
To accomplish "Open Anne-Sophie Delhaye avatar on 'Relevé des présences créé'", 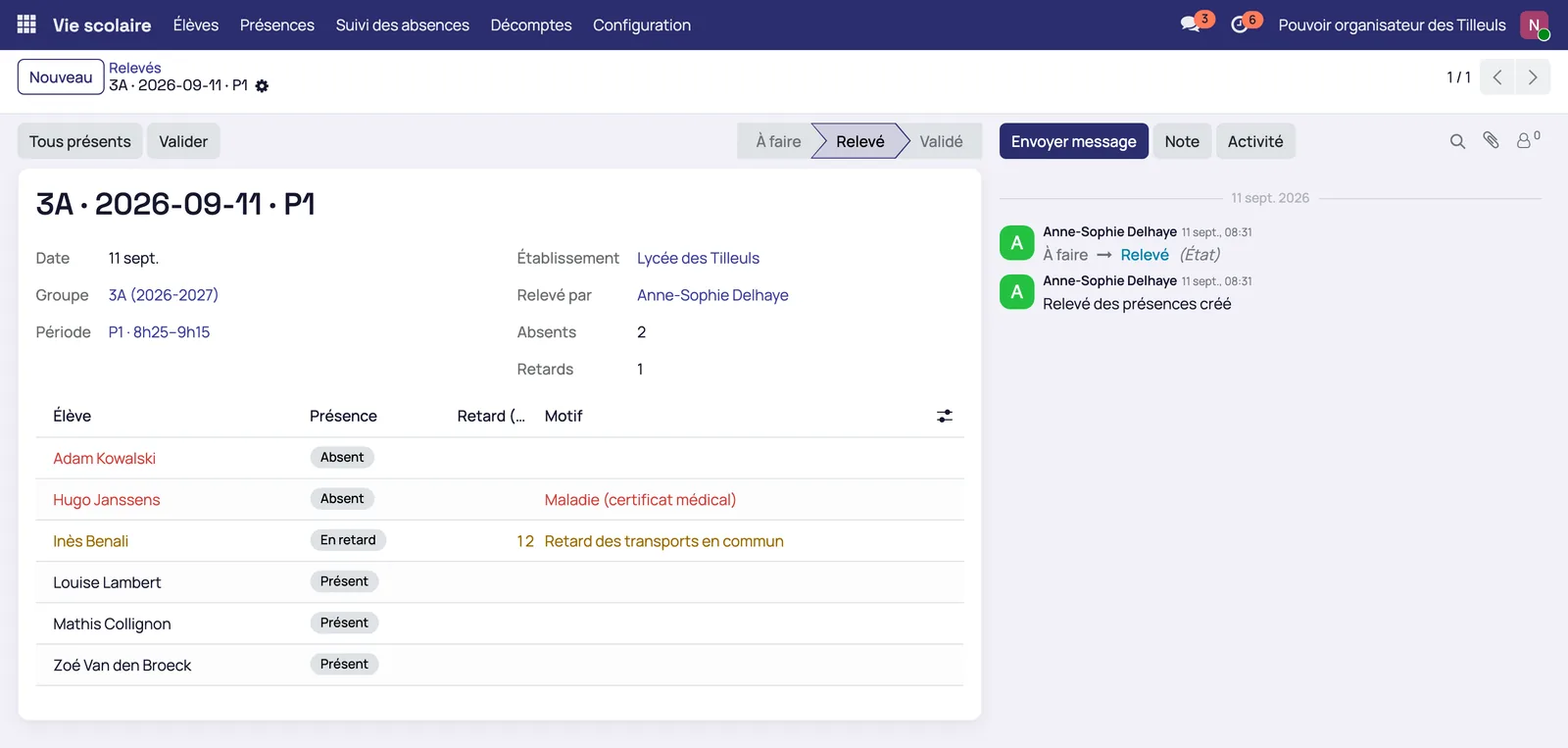I will pos(1017,292).
